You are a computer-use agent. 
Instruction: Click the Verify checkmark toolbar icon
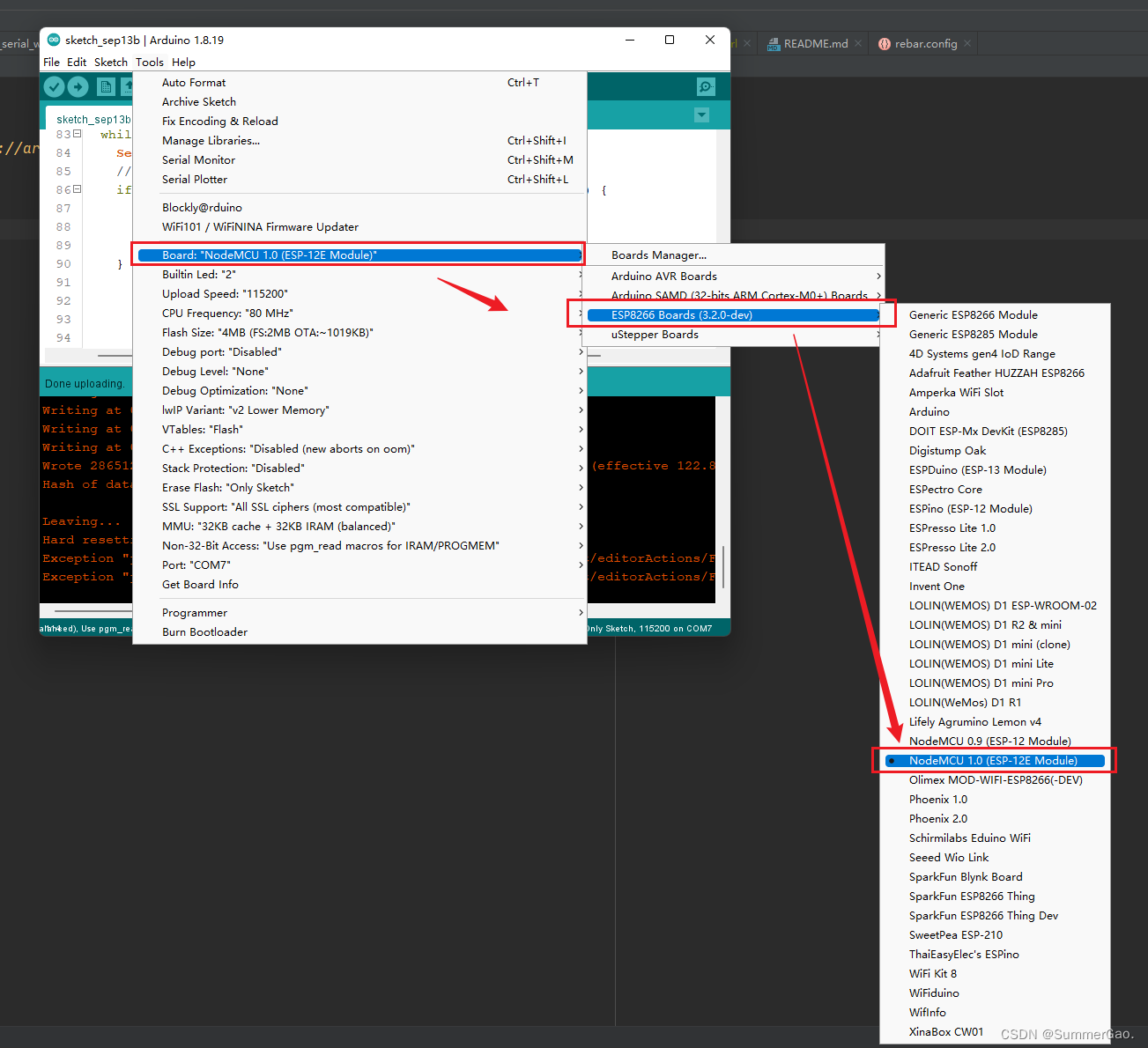pyautogui.click(x=55, y=86)
